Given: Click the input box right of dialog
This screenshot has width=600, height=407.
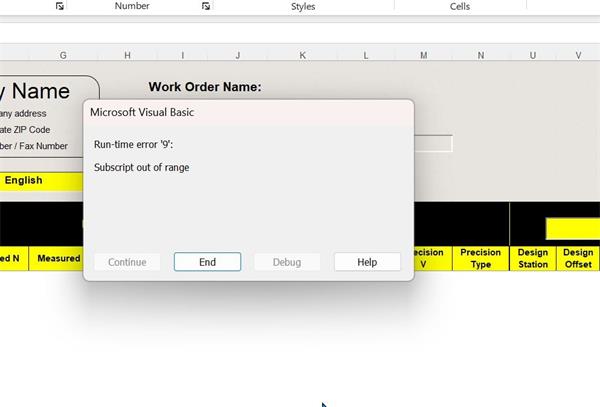Looking at the screenshot, I should click(433, 143).
